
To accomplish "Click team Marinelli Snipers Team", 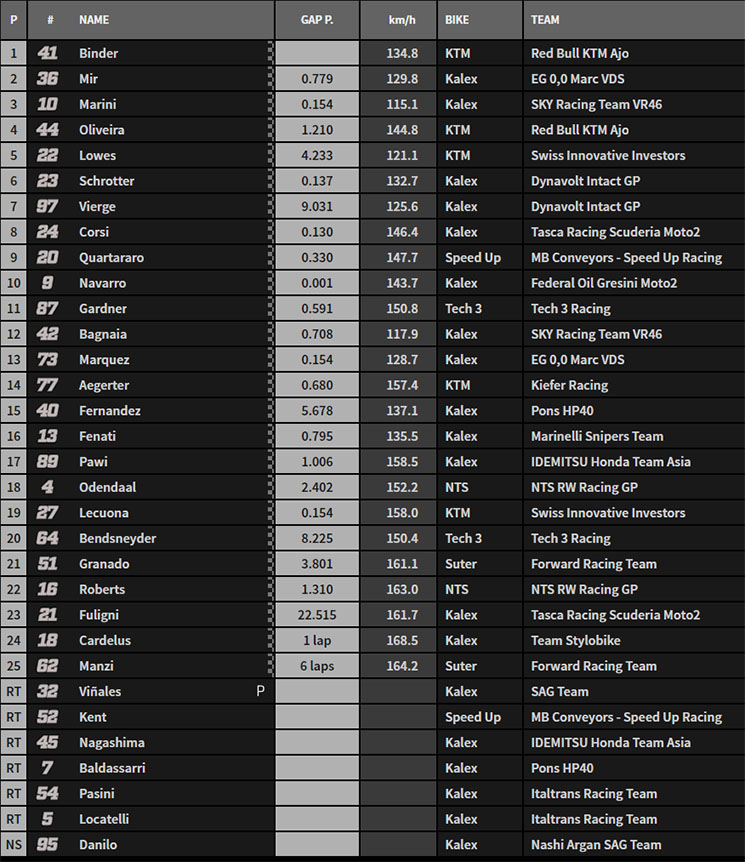I will click(x=597, y=436).
